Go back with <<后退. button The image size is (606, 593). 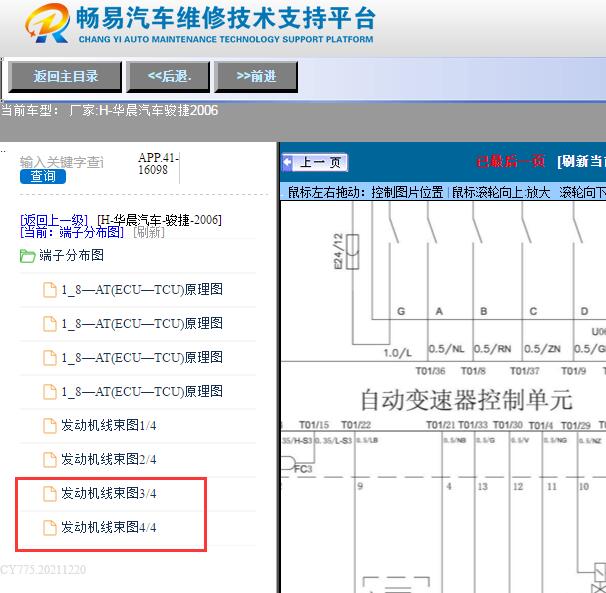[x=169, y=77]
